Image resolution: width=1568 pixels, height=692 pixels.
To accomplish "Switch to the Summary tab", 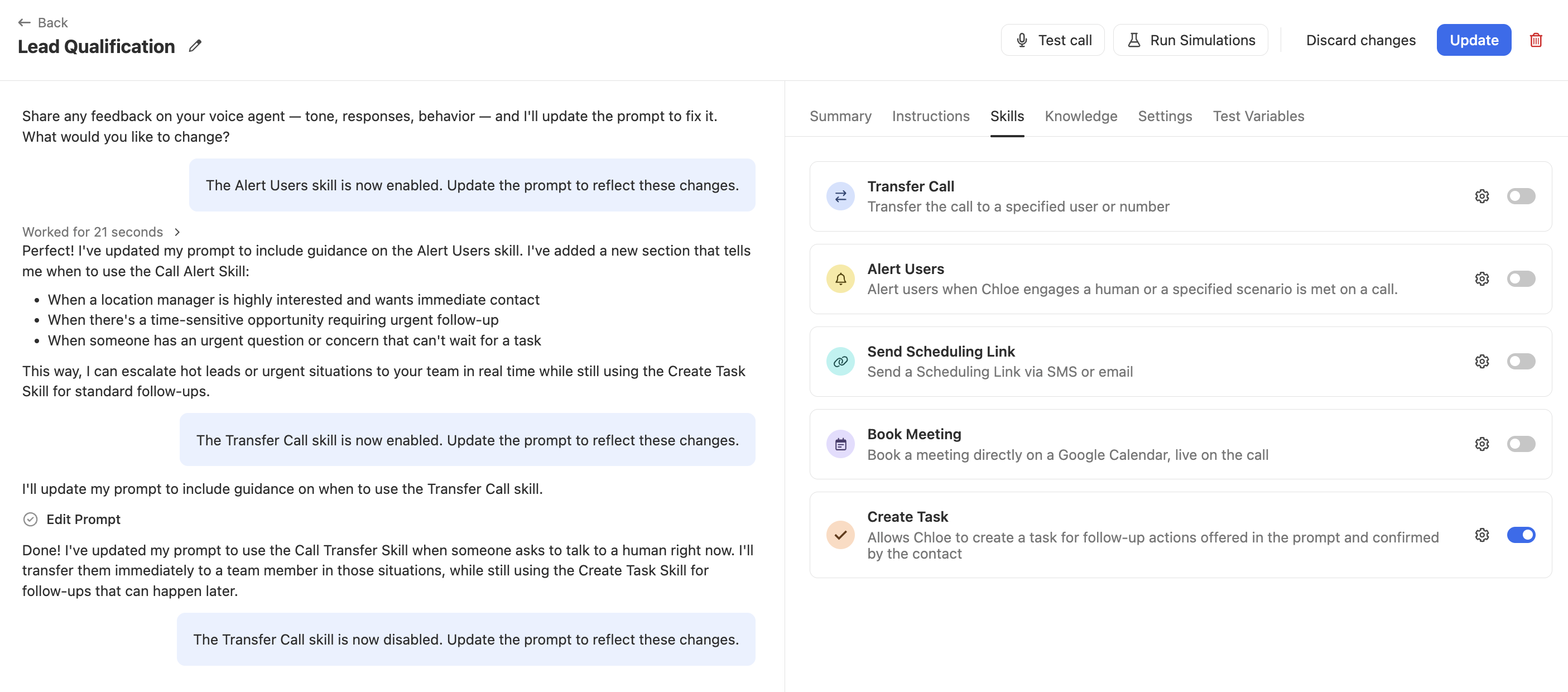I will (x=840, y=116).
